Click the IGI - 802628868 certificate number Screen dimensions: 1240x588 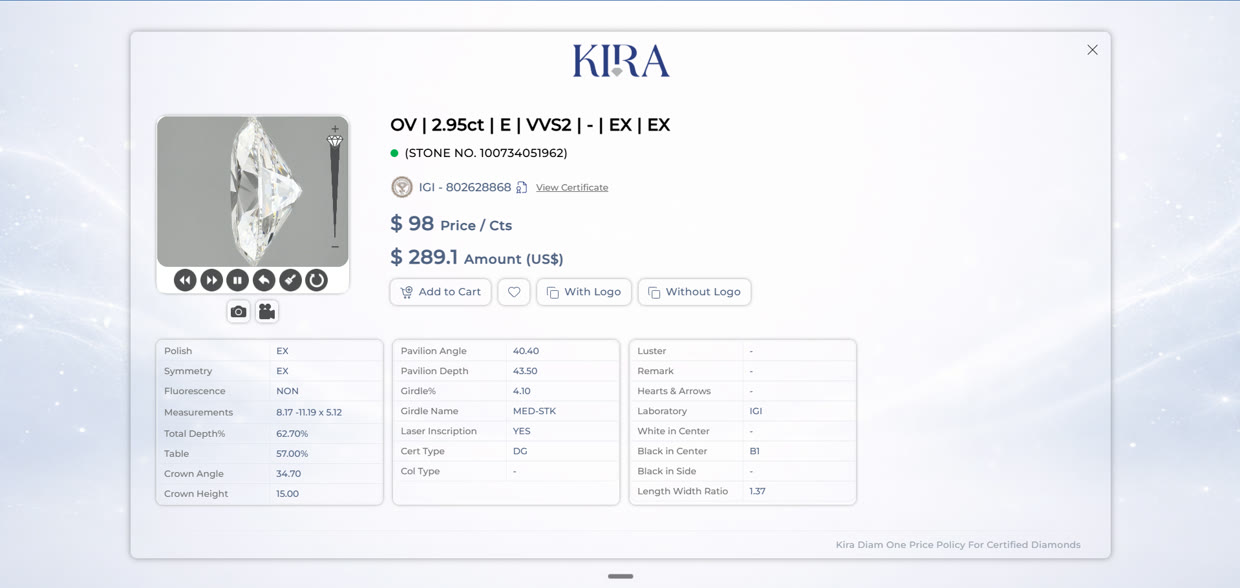click(x=465, y=187)
